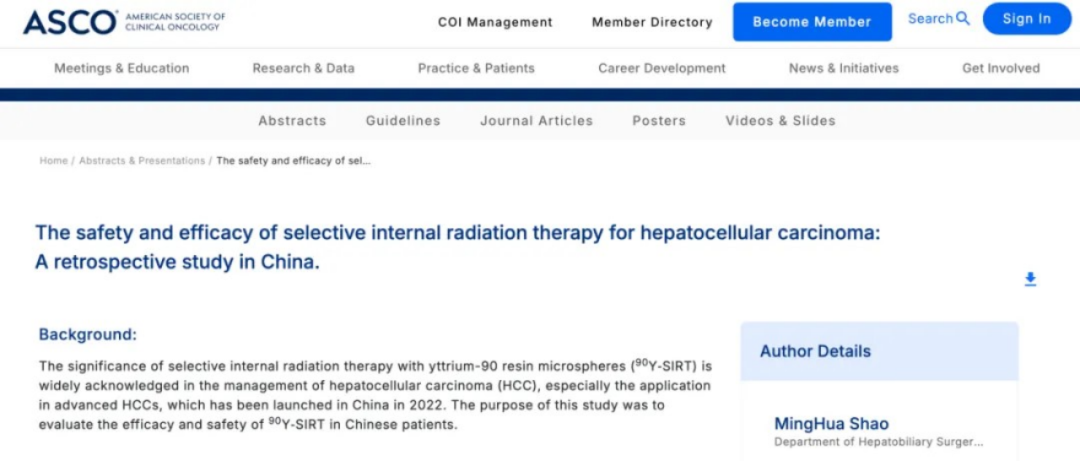Open Career Development menu

tap(662, 68)
